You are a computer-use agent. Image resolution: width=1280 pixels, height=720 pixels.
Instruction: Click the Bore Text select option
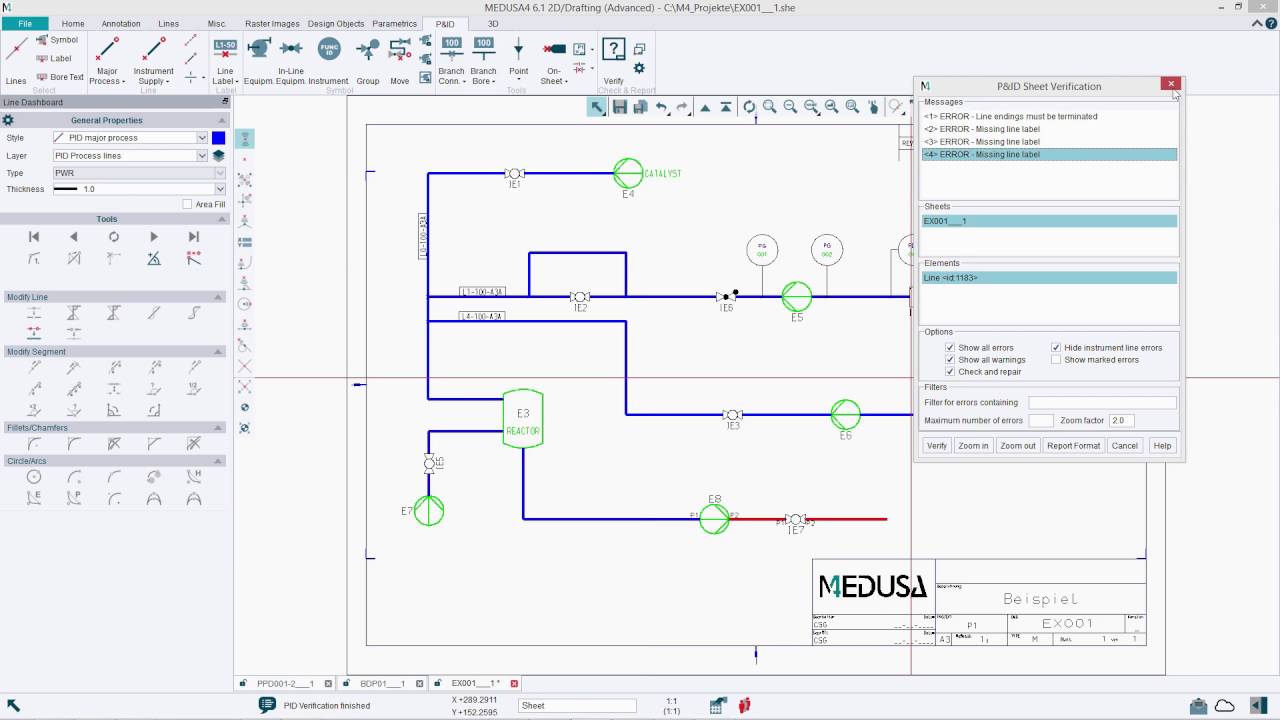tap(60, 77)
